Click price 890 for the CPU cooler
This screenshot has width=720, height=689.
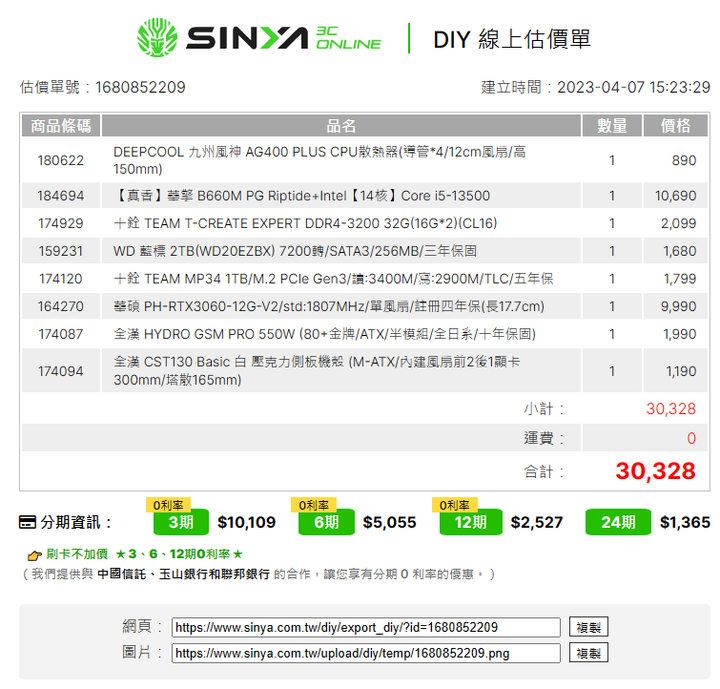point(684,160)
